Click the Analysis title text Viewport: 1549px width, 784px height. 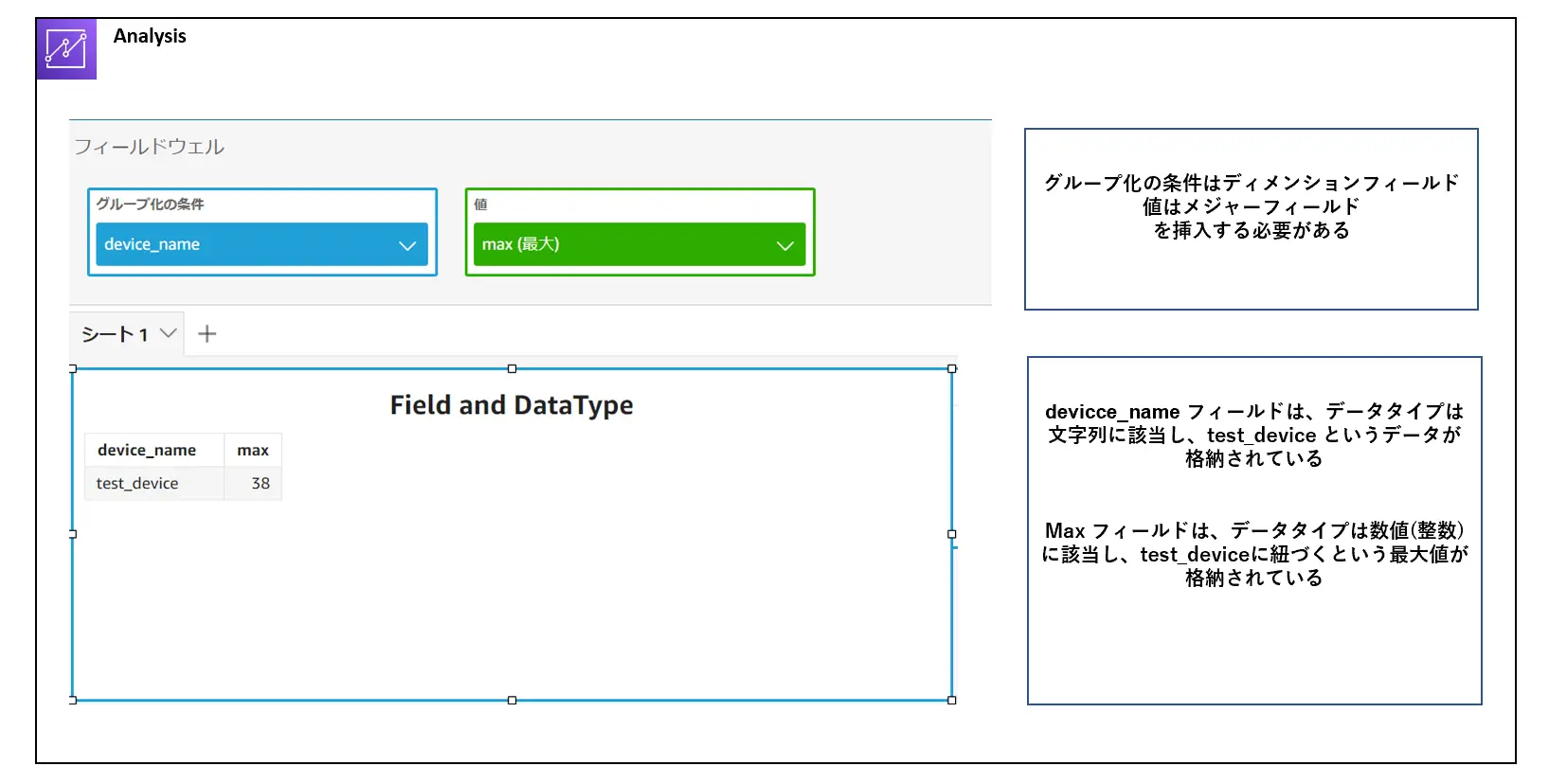pos(150,36)
